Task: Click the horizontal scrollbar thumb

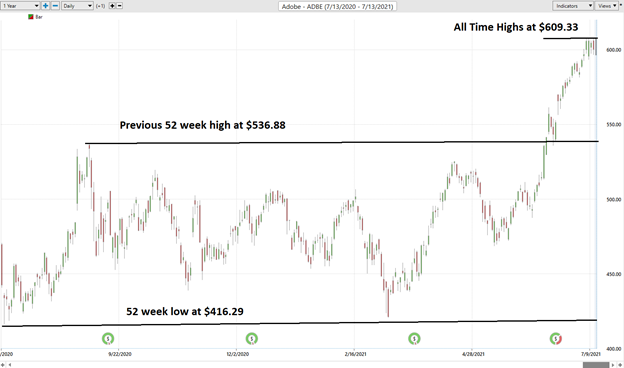Action: (x=596, y=365)
